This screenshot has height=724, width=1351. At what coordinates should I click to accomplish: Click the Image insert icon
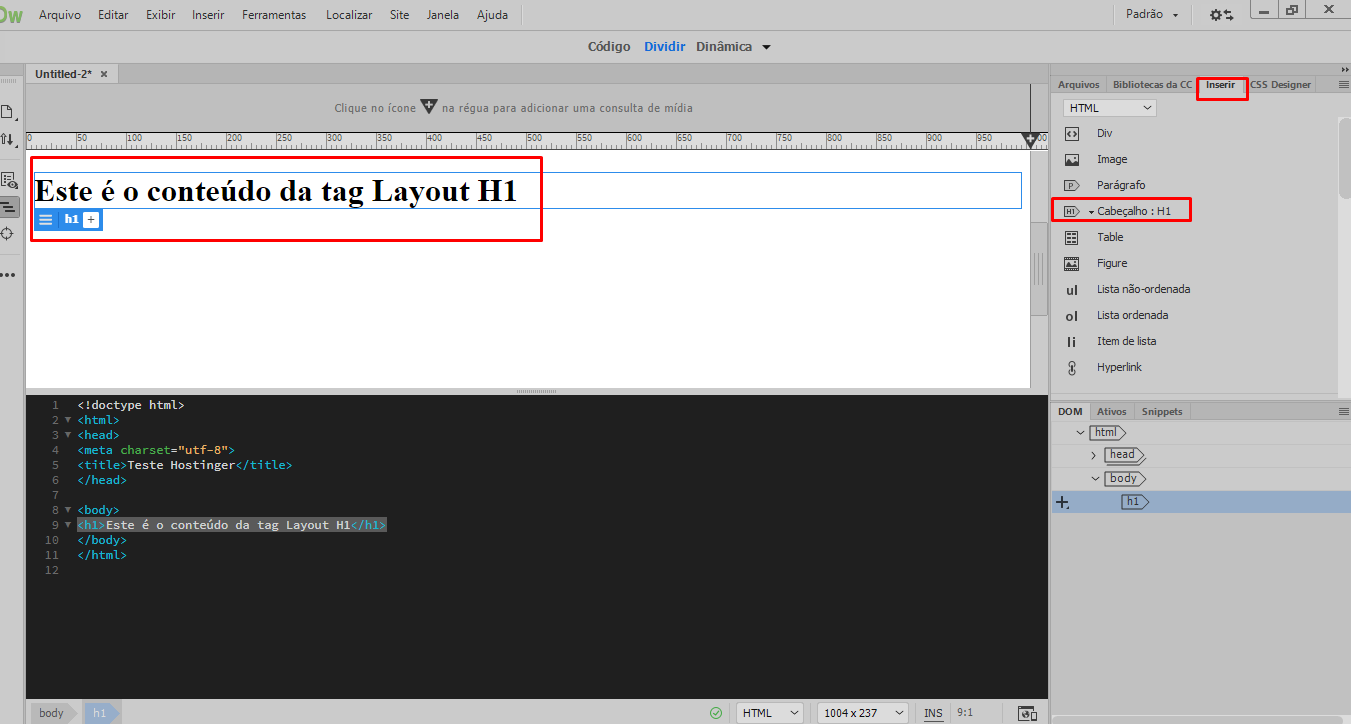(x=1072, y=159)
